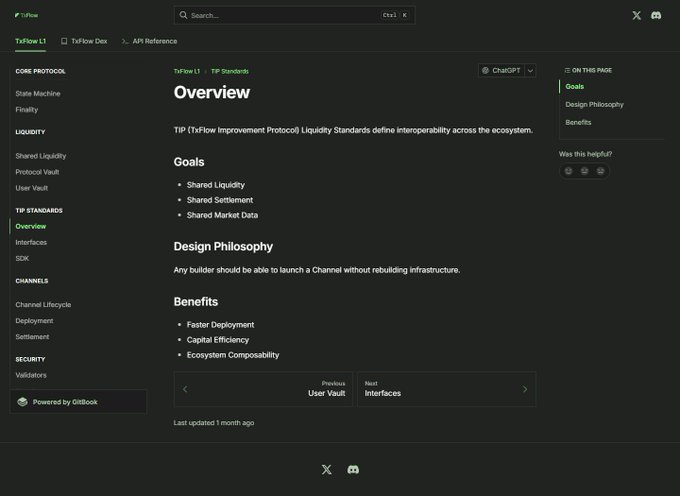
Task: Click the 'Was this helpful?' label
Action: (585, 154)
